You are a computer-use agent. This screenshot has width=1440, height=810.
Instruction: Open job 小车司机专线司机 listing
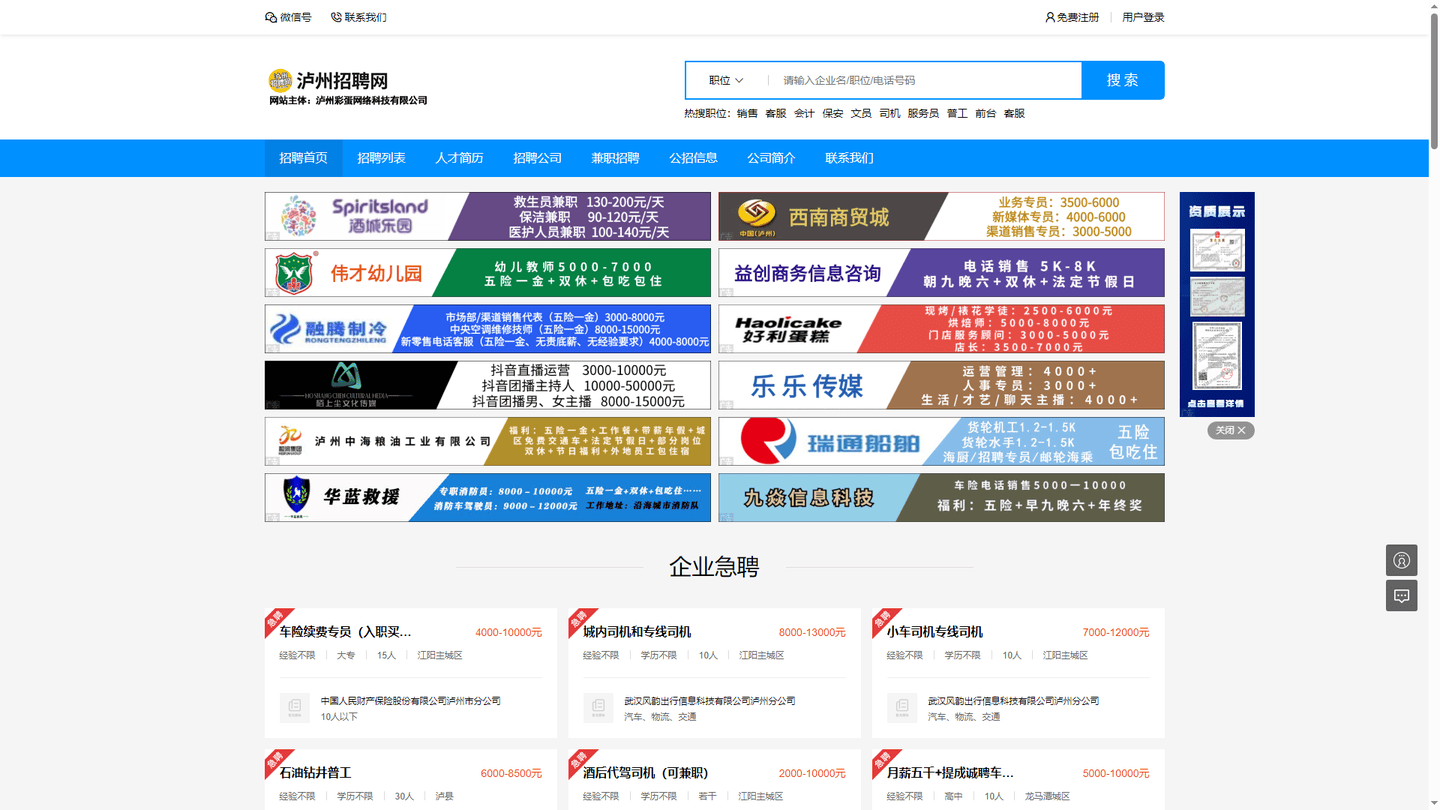934,632
